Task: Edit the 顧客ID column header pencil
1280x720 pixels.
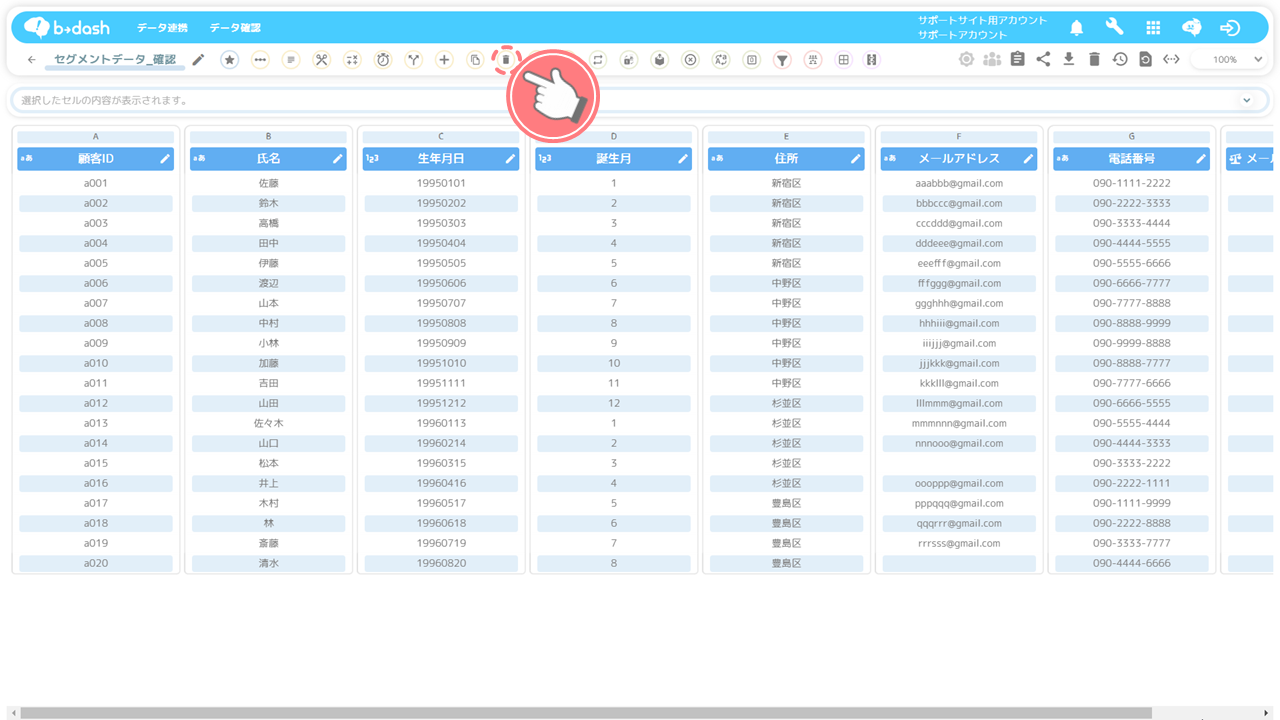Action: [165, 158]
